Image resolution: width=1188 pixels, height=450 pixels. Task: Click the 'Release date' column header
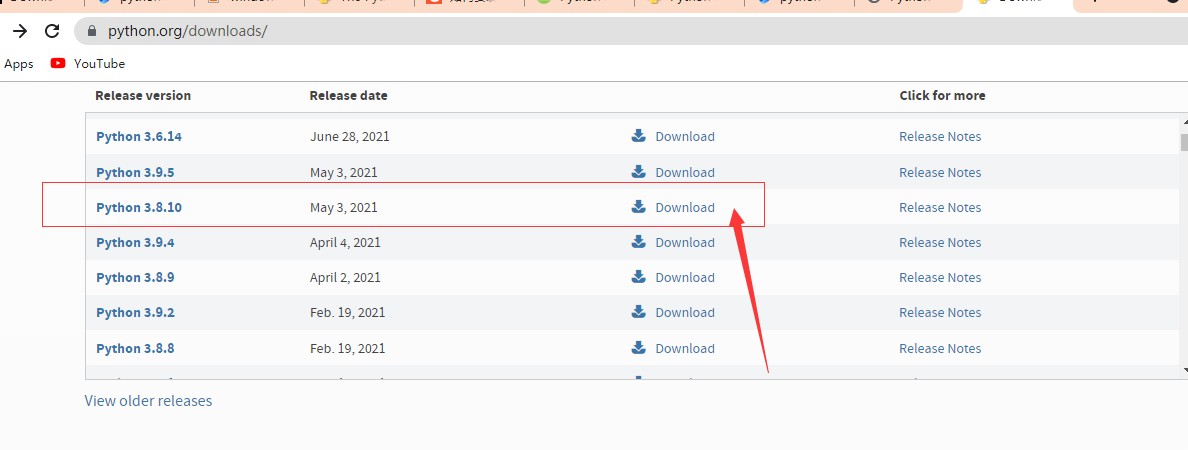pos(349,95)
